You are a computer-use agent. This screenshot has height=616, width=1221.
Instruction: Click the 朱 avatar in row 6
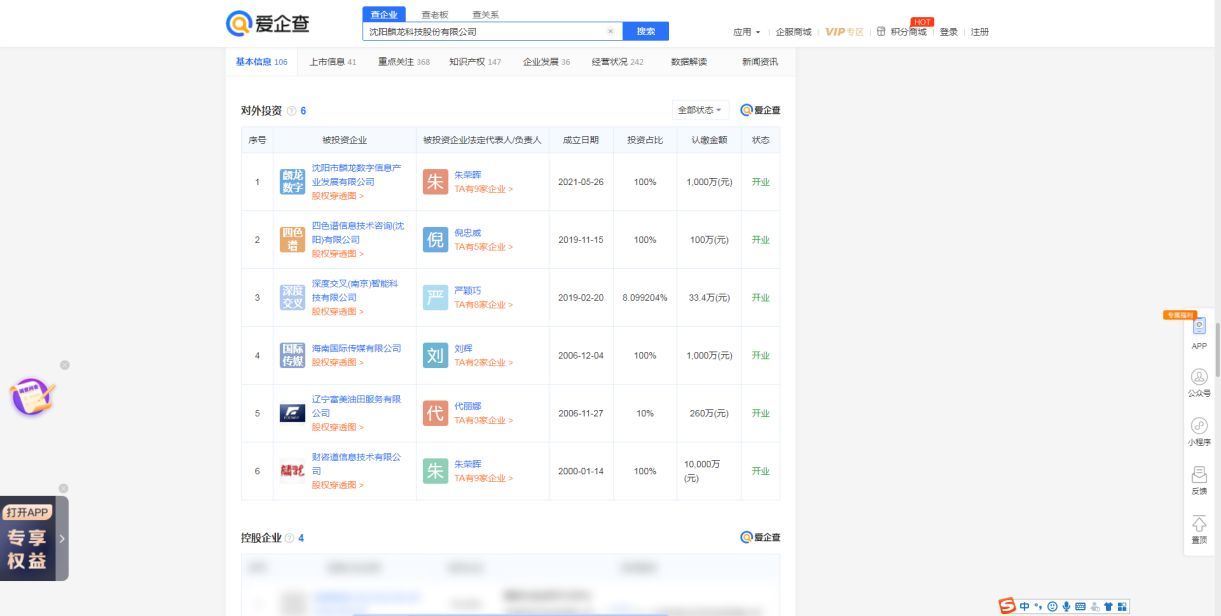click(436, 472)
